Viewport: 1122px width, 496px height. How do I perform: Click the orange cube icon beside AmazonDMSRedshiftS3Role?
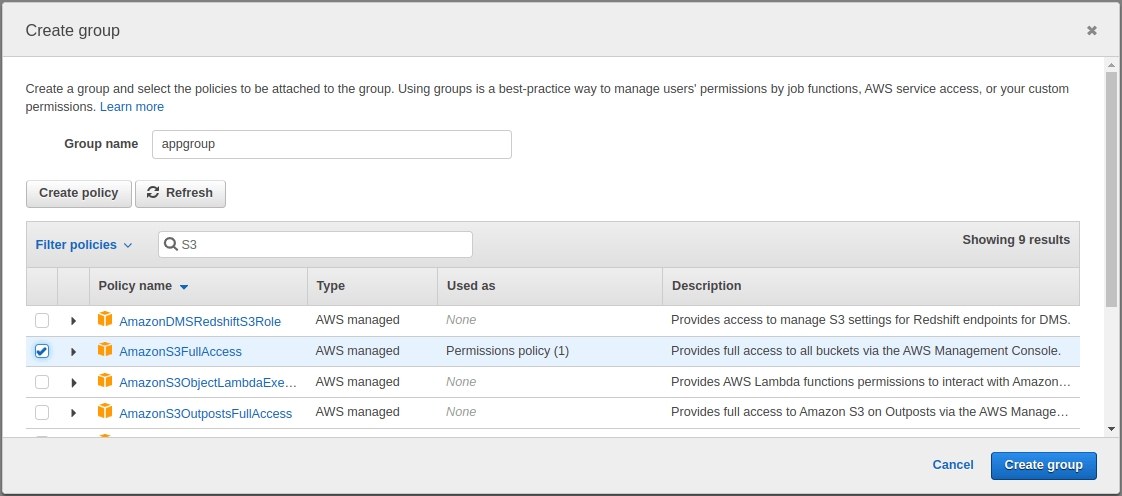(105, 319)
